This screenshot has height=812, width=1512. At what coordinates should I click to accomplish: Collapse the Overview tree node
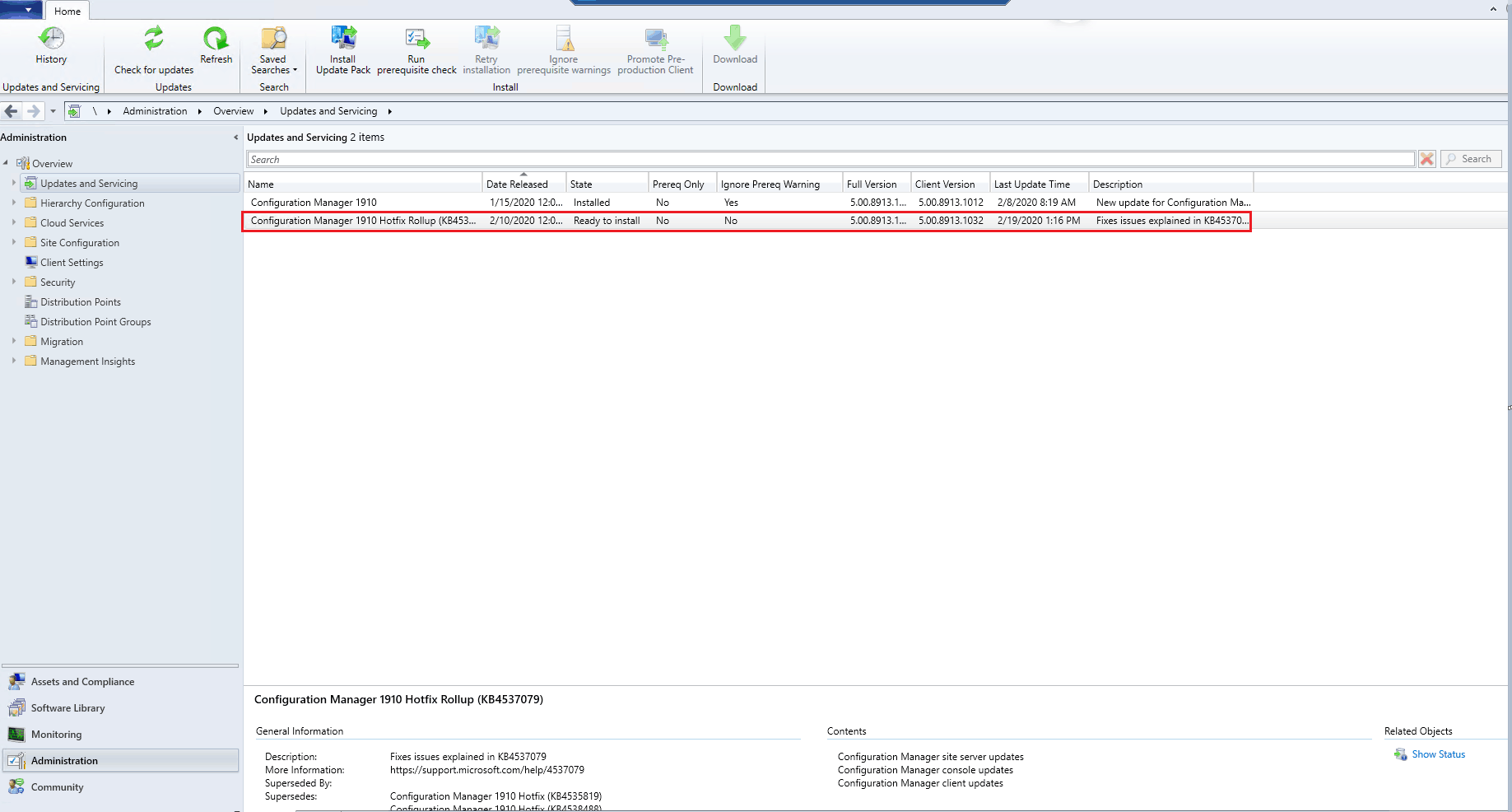point(6,163)
